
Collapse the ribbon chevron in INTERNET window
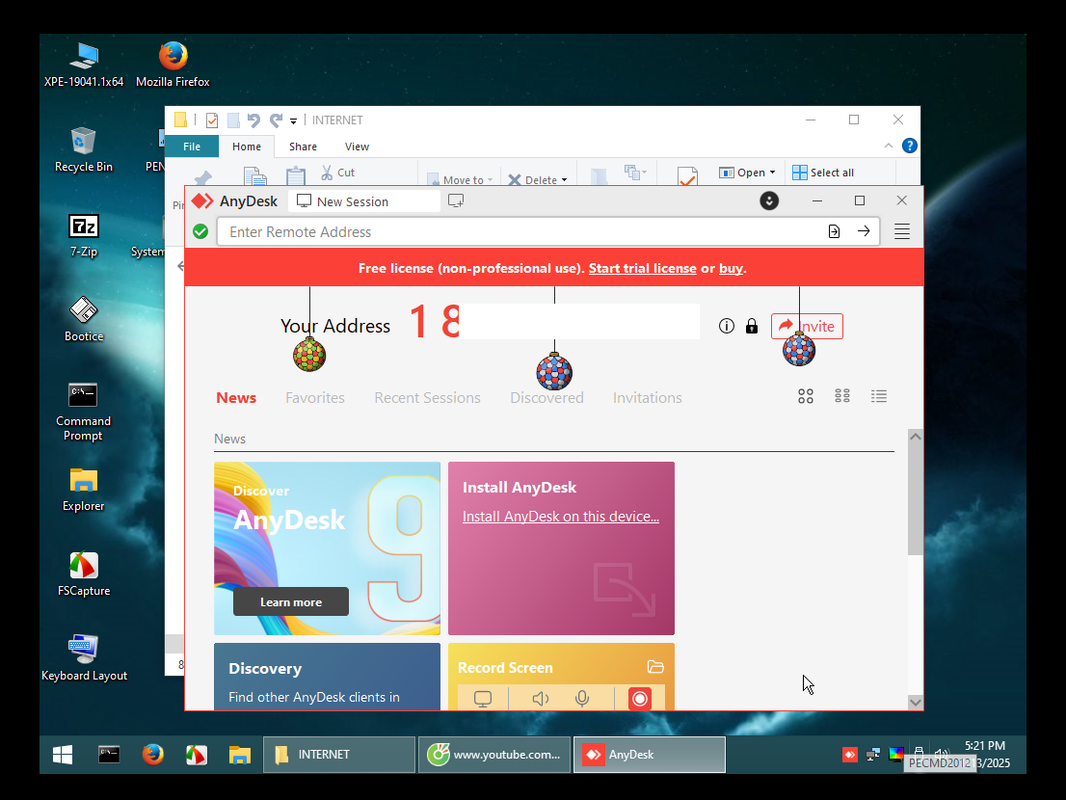coord(888,145)
